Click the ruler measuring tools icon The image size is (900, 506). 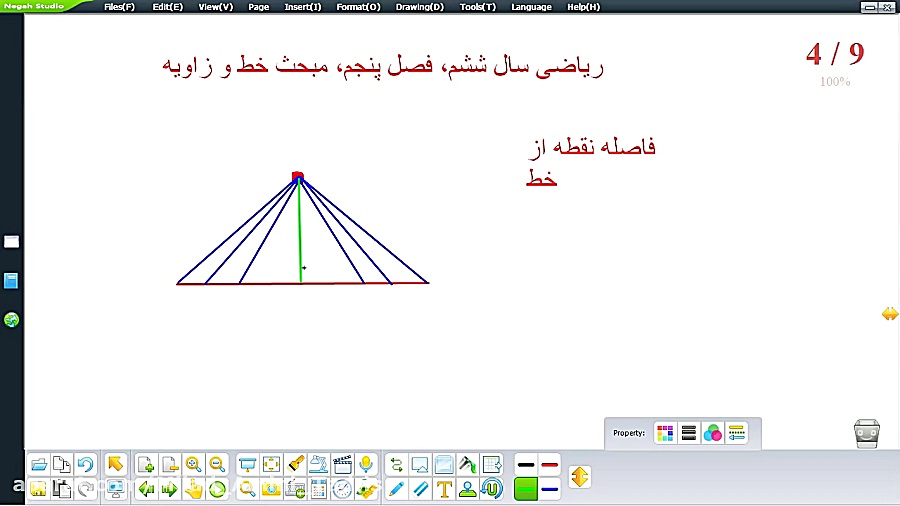pos(366,489)
